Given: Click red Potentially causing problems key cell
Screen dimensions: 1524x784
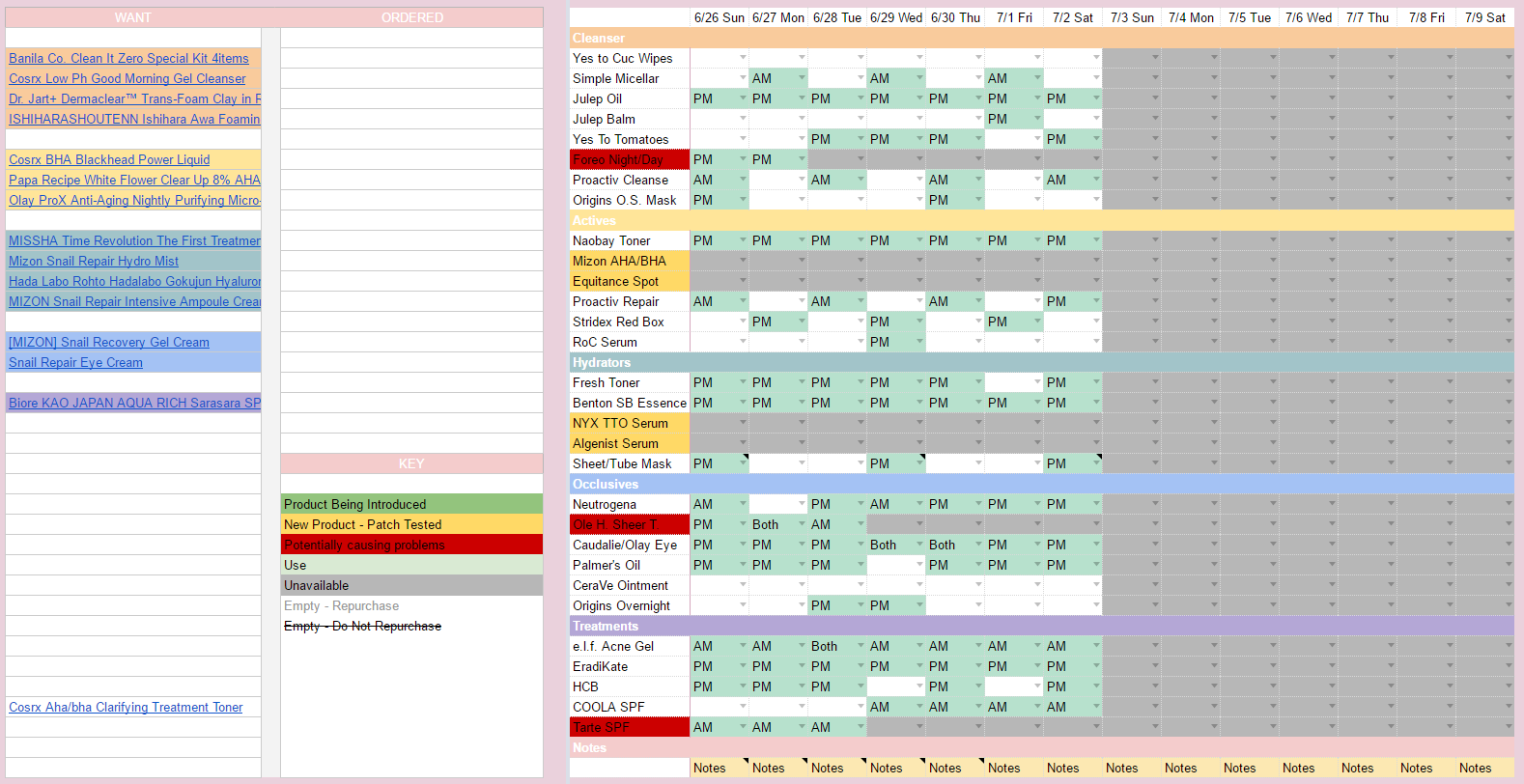Looking at the screenshot, I should pyautogui.click(x=412, y=545).
